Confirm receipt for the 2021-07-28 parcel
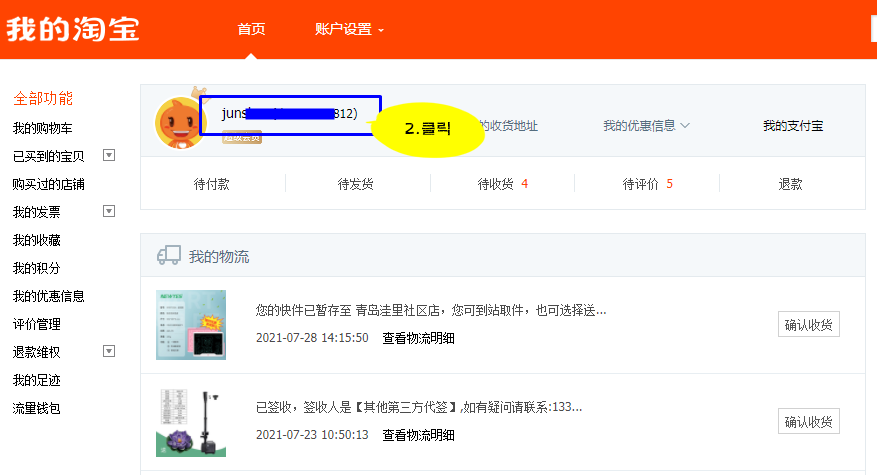The image size is (877, 475). pos(808,324)
